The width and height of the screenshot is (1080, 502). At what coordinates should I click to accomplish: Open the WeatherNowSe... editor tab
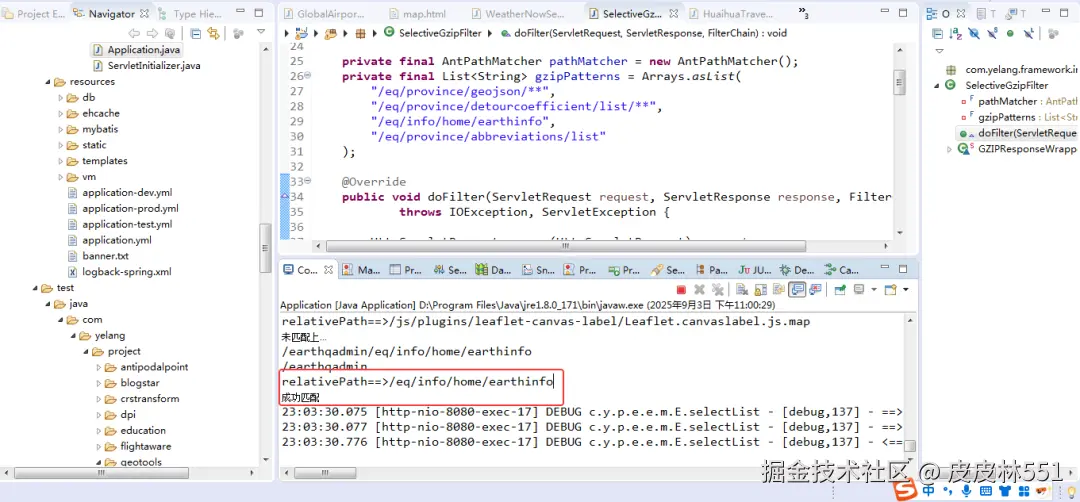tap(517, 13)
